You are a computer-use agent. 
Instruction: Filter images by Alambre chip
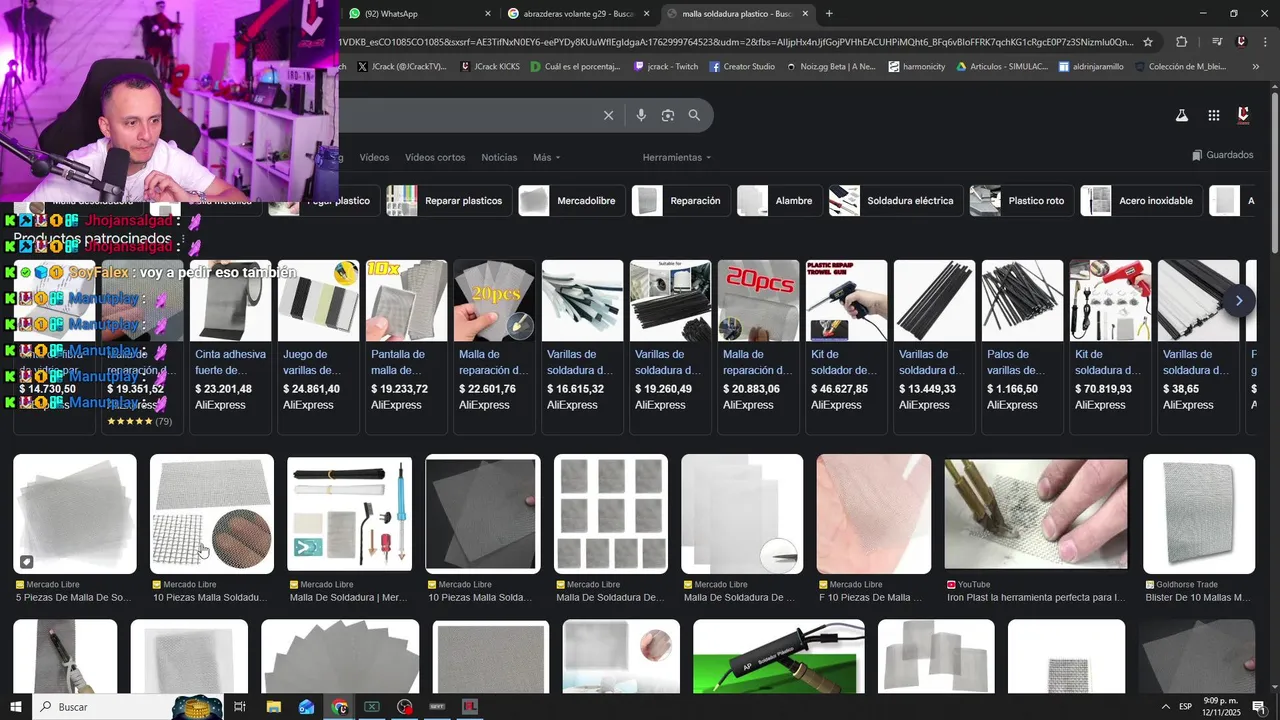point(779,200)
